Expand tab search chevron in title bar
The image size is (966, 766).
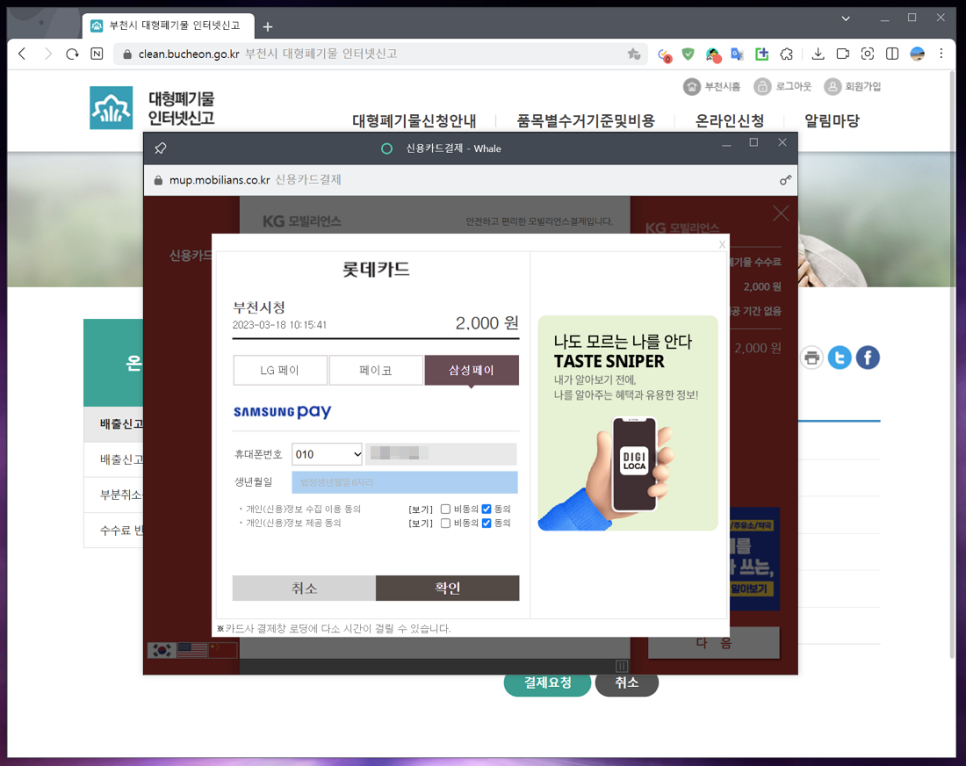[x=846, y=18]
